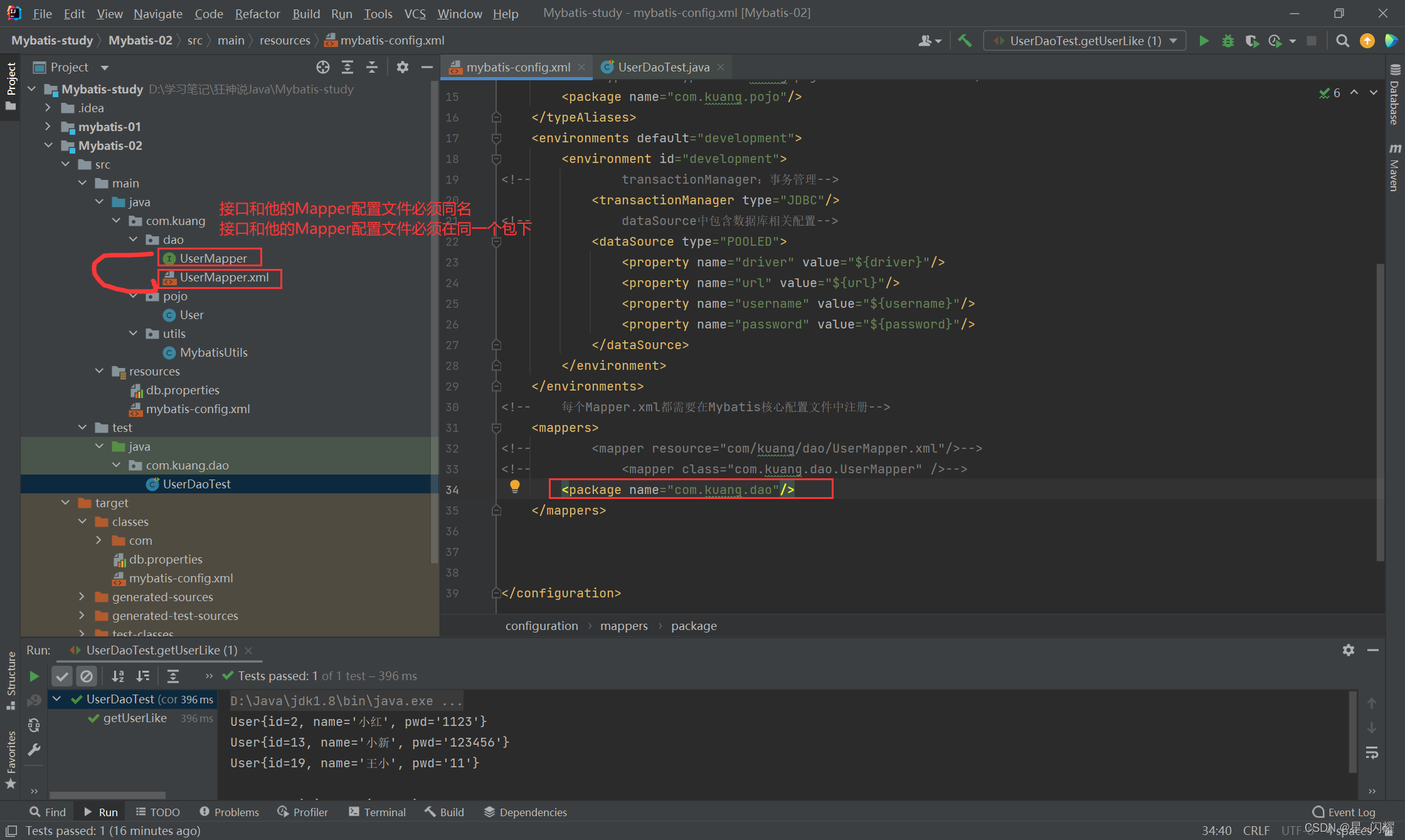Screen dimensions: 1405x840
Task: Open Project panel gear options
Action: point(403,67)
